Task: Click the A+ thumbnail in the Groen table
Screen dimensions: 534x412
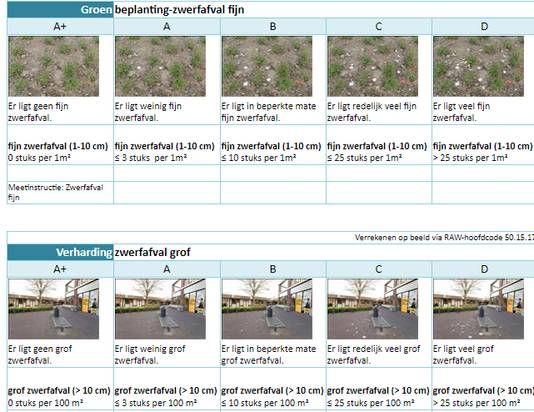Action: click(x=53, y=66)
